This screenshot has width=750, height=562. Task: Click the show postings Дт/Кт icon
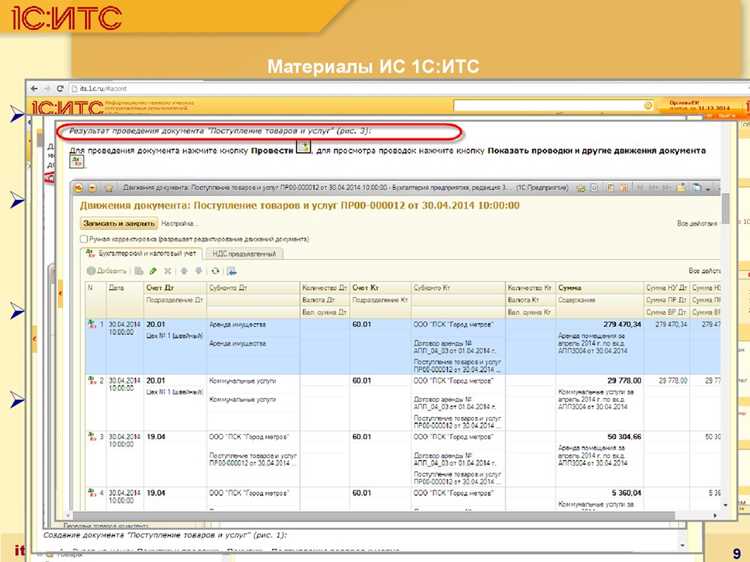(77, 161)
